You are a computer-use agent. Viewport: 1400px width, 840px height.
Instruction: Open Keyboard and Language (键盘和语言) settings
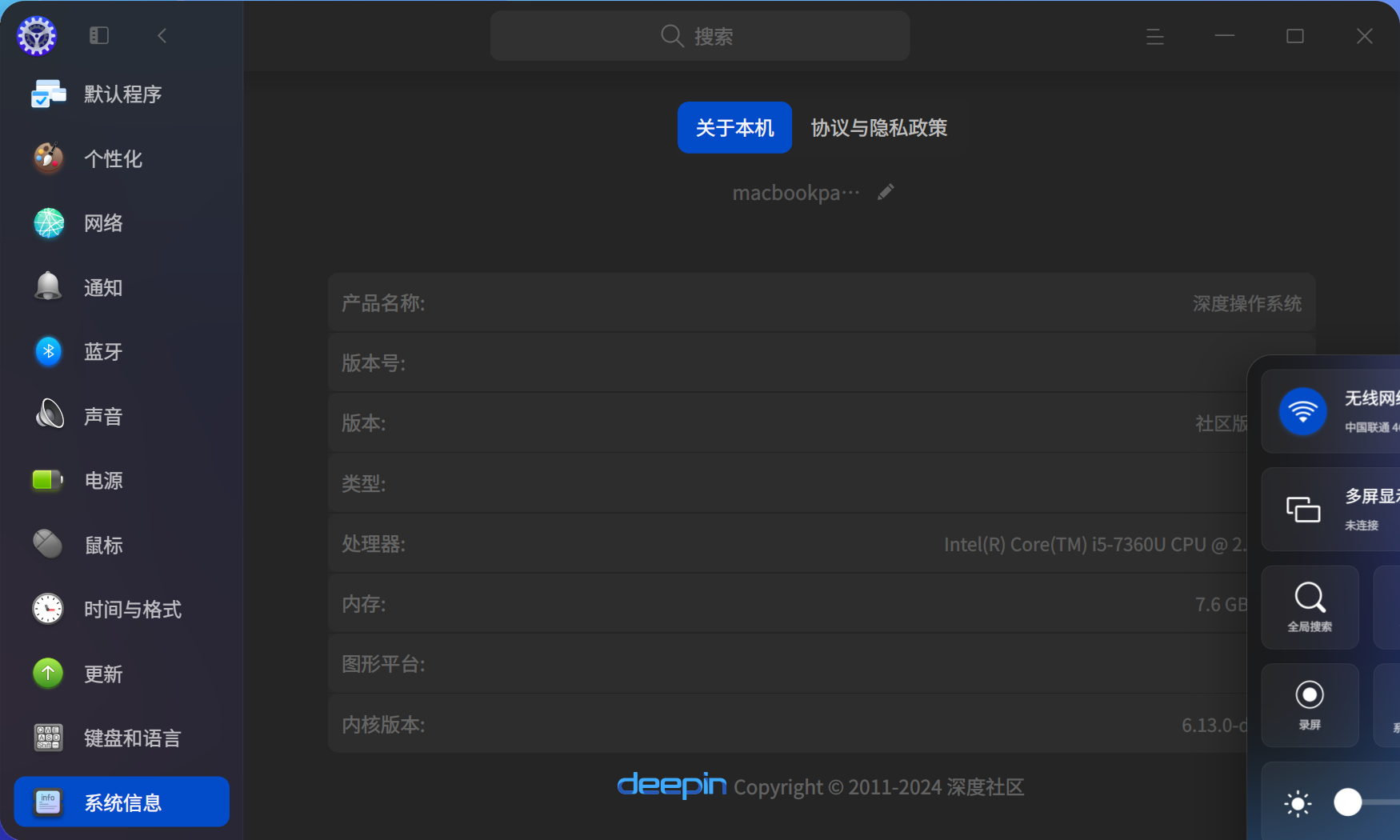click(x=122, y=738)
